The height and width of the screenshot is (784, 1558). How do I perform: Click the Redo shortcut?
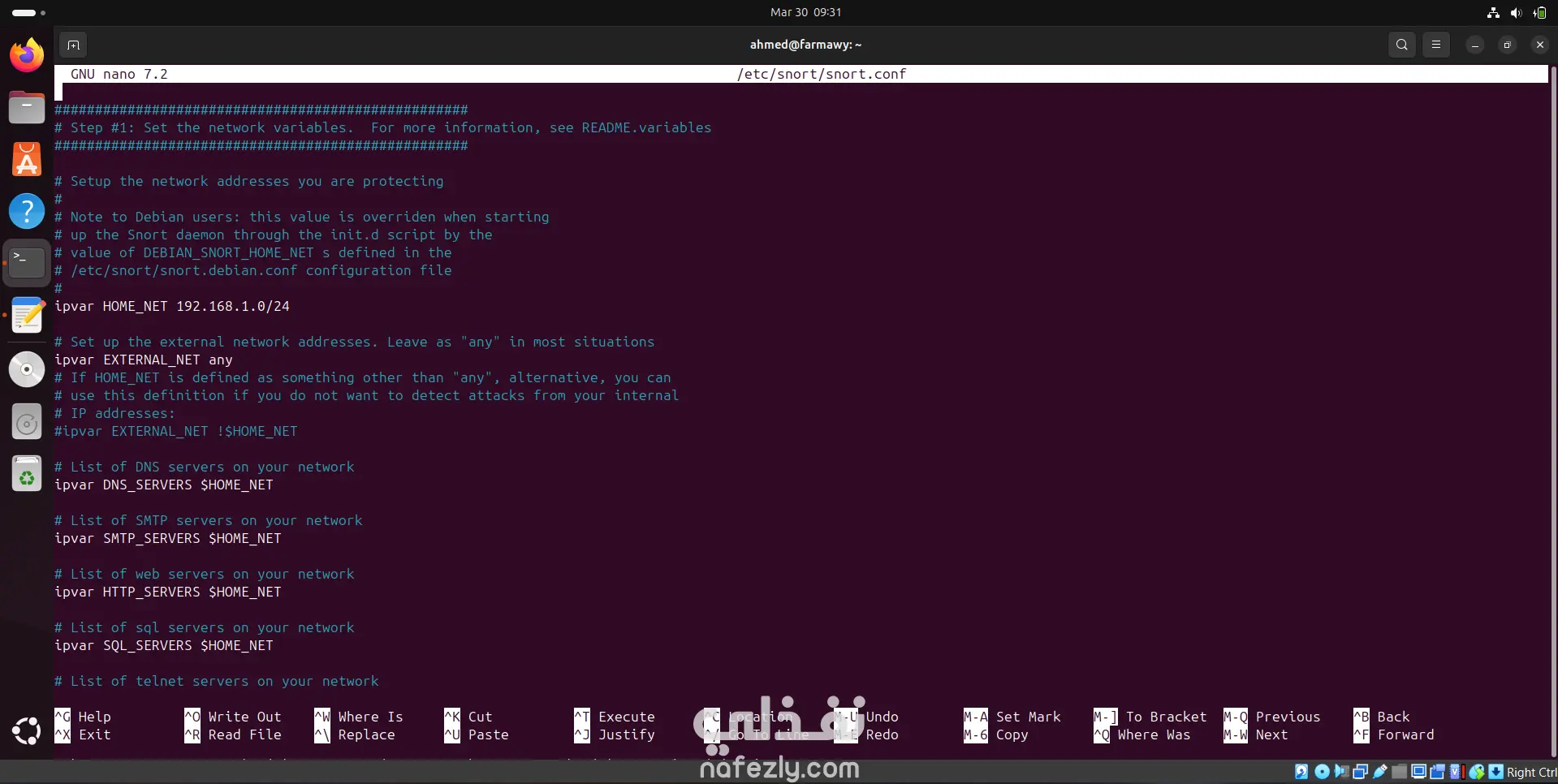[x=867, y=734]
